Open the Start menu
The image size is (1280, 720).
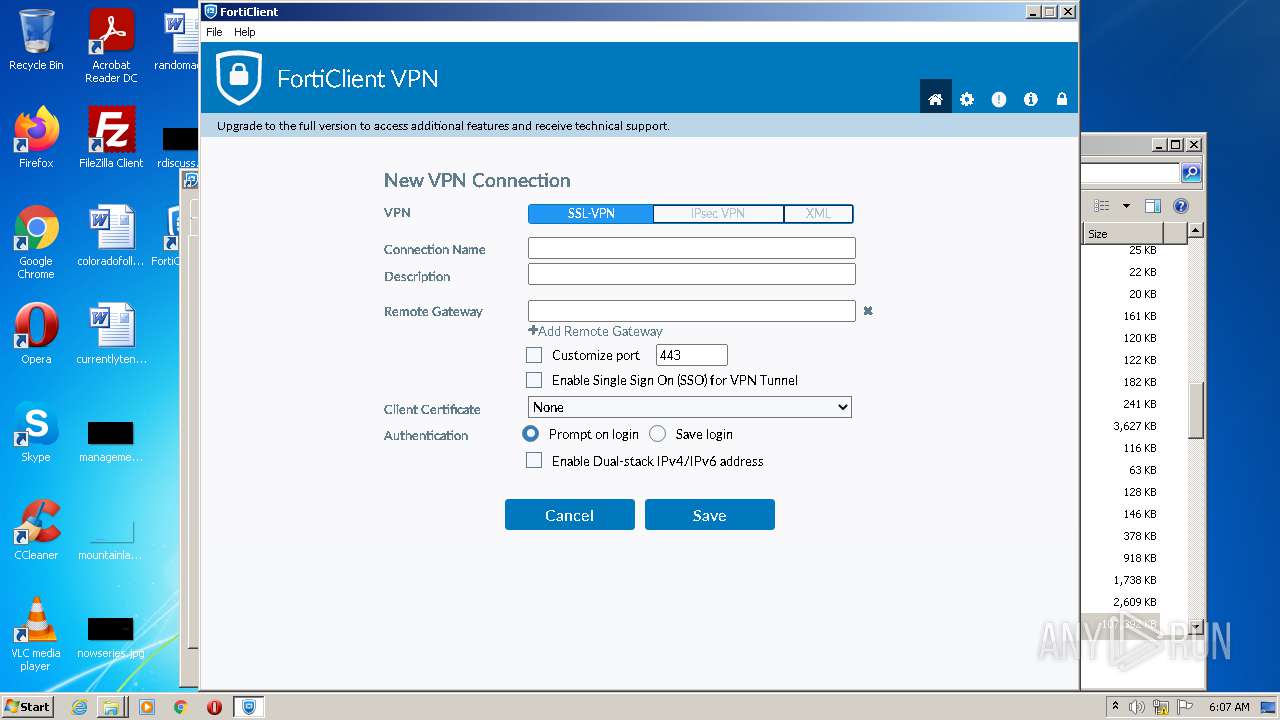point(28,707)
